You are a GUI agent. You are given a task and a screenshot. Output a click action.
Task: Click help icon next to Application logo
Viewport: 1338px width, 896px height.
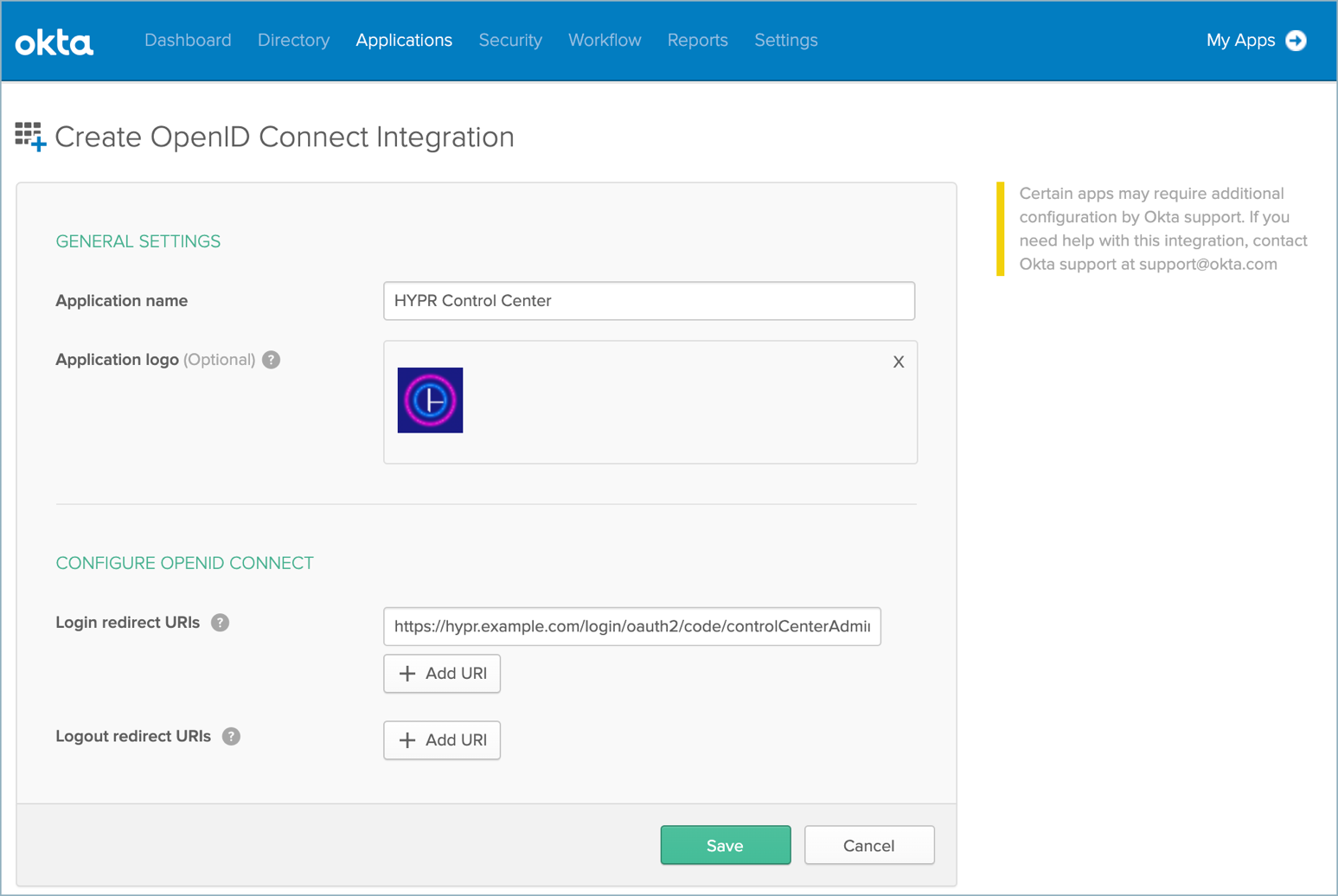(271, 360)
